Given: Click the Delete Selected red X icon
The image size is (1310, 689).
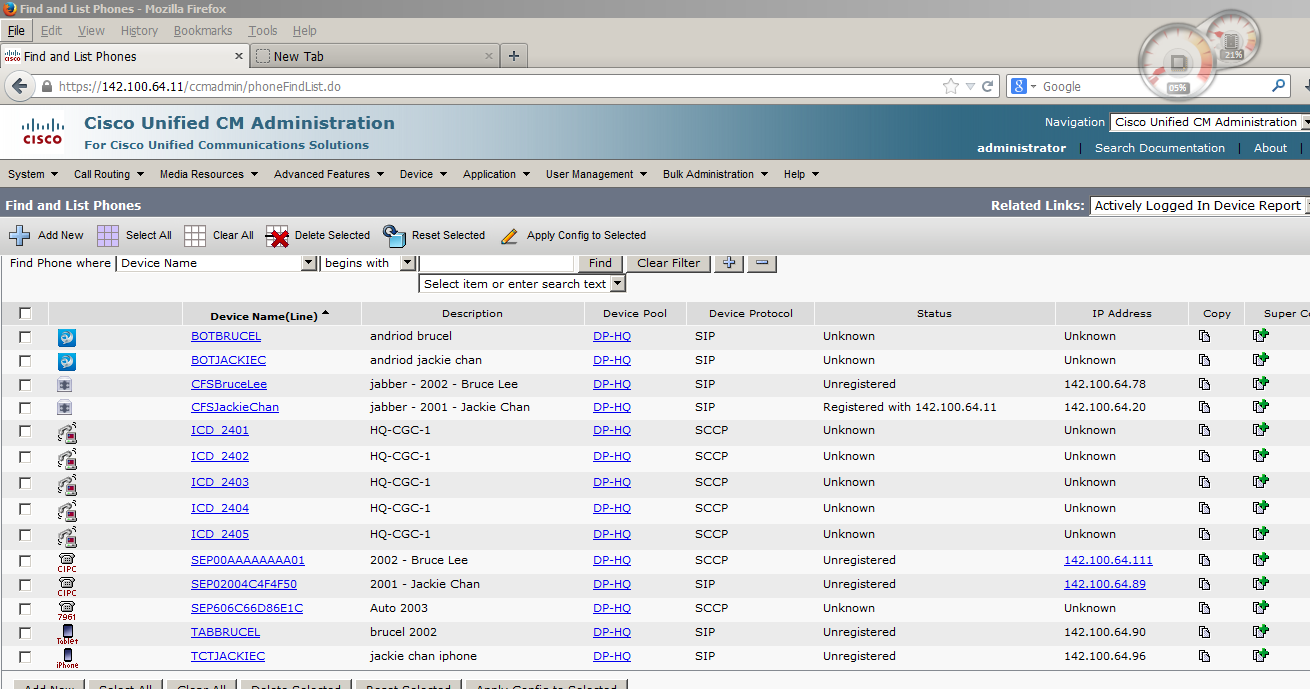Looking at the screenshot, I should tap(277, 236).
